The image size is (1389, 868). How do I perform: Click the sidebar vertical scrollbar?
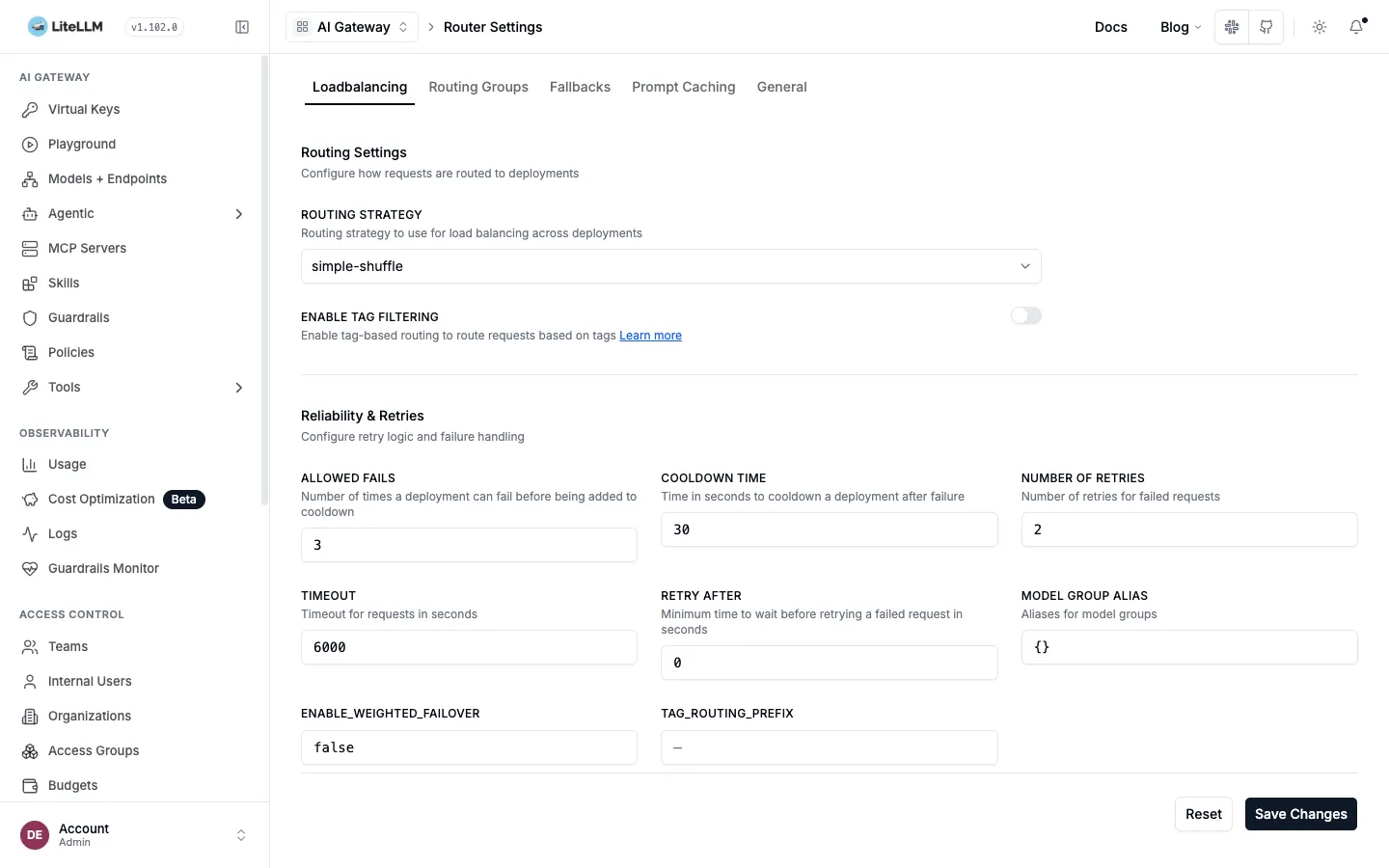coord(264,280)
